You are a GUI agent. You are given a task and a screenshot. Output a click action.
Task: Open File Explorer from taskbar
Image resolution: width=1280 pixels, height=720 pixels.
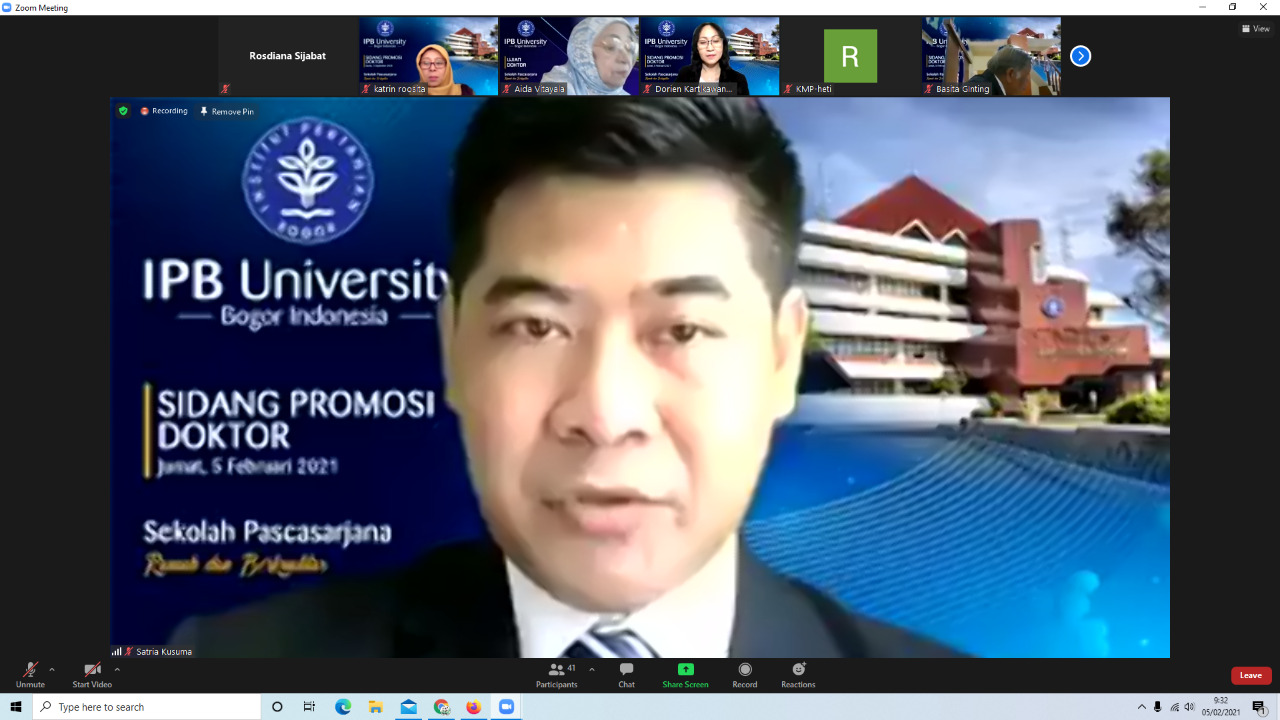tap(376, 707)
